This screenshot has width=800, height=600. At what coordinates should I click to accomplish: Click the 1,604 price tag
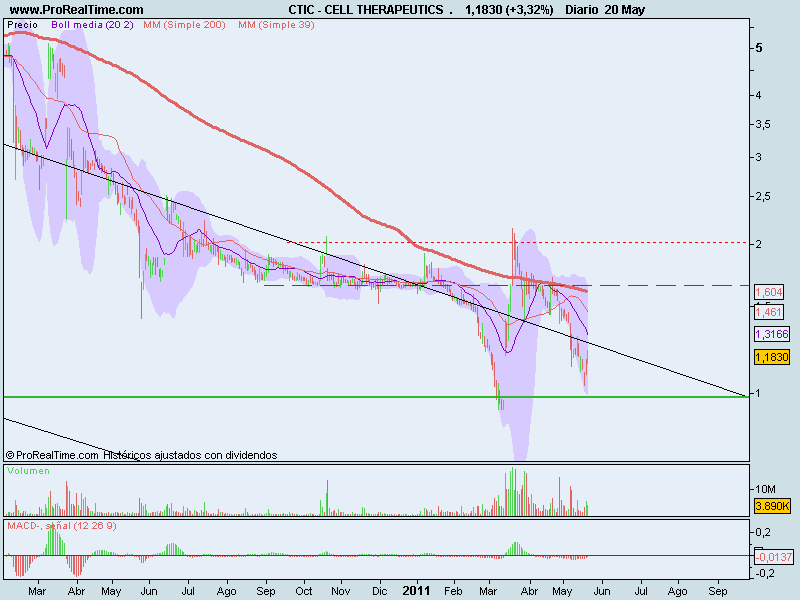tap(769, 292)
